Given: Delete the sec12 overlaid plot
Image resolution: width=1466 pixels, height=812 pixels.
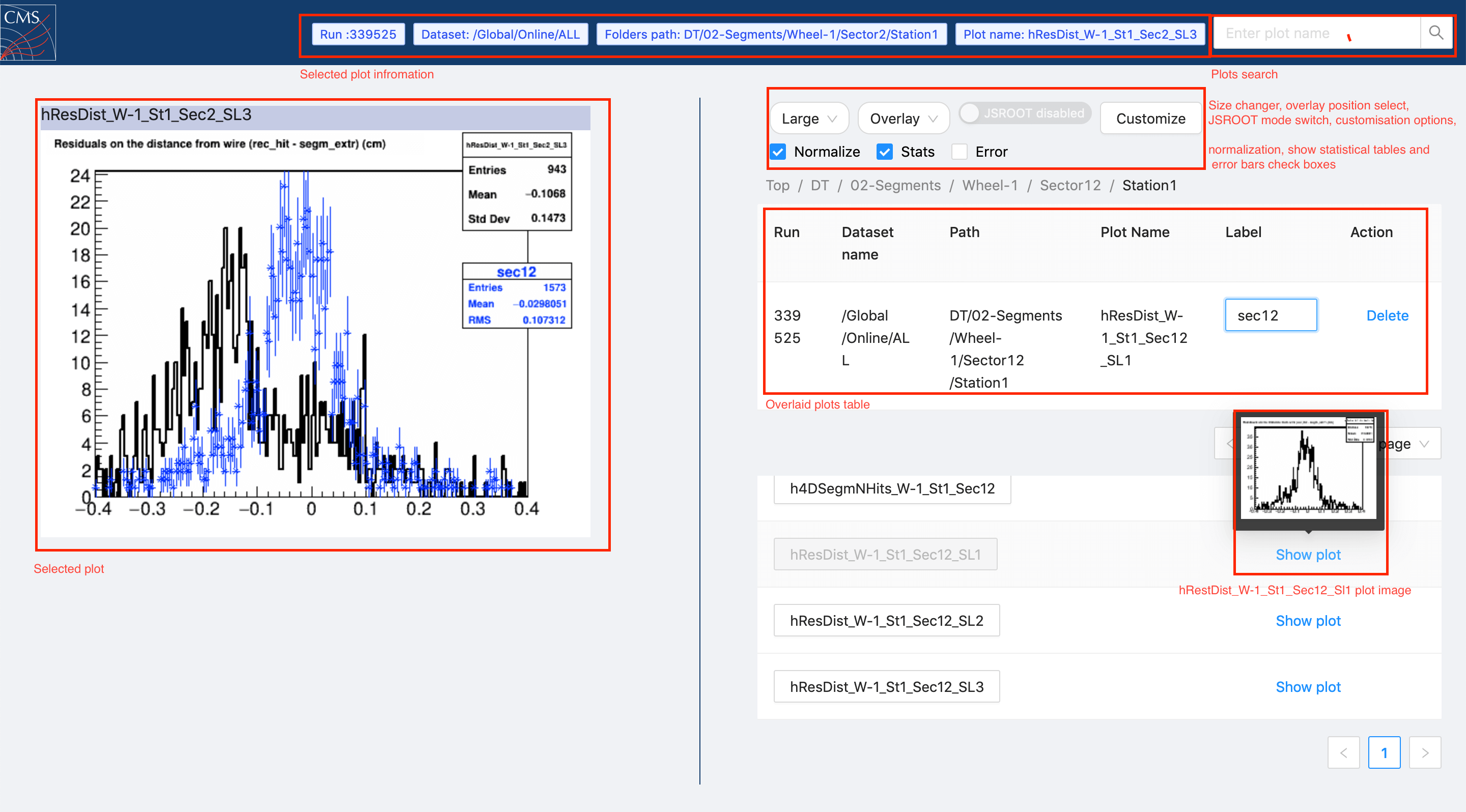Looking at the screenshot, I should click(x=1387, y=315).
